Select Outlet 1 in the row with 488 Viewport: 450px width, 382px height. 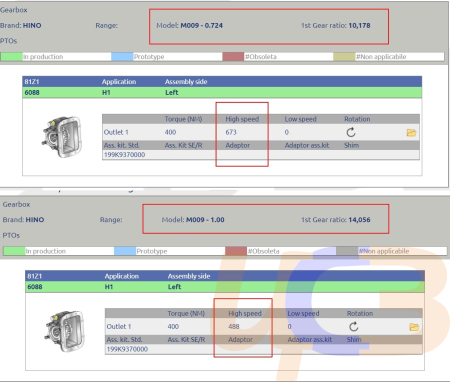pos(119,327)
